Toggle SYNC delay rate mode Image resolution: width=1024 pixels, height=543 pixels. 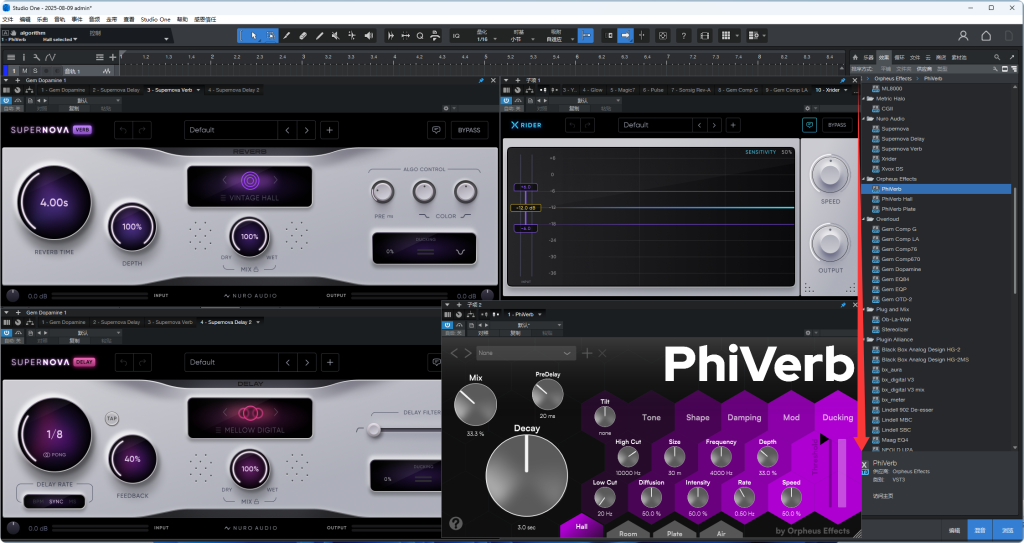[56, 502]
